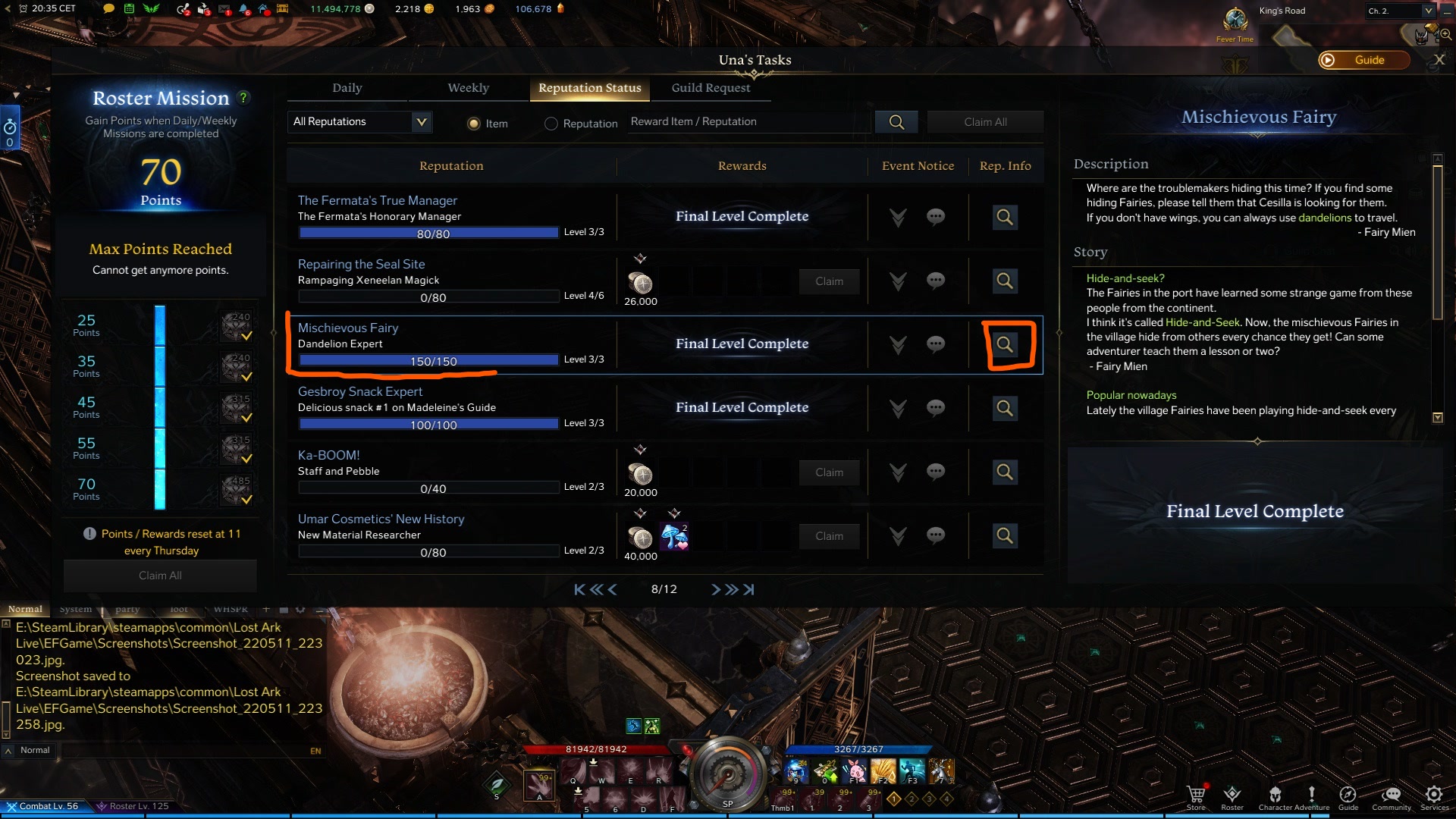Switch to the Guild Request tab
The image size is (1456, 819).
pos(710,88)
